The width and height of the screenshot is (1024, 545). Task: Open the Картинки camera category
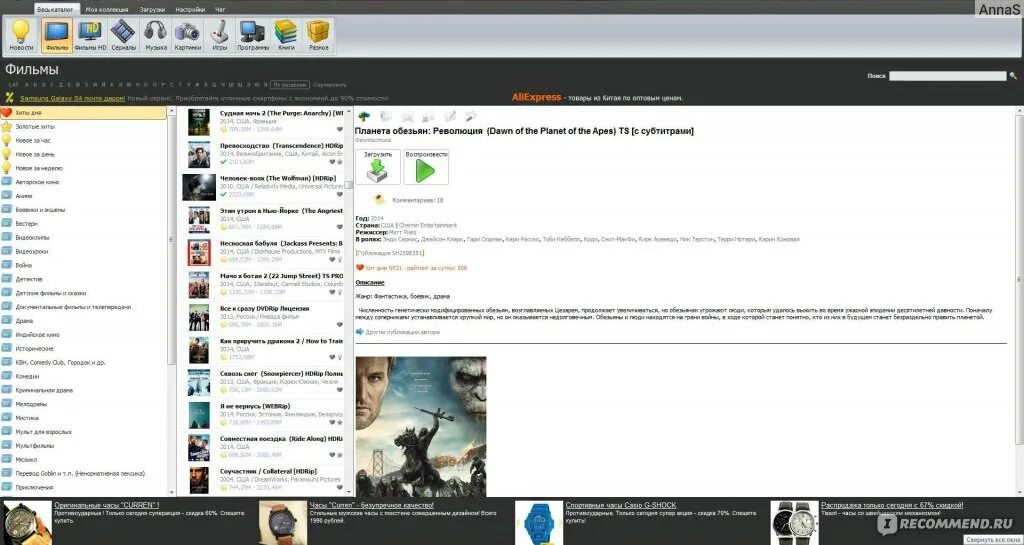pos(187,35)
